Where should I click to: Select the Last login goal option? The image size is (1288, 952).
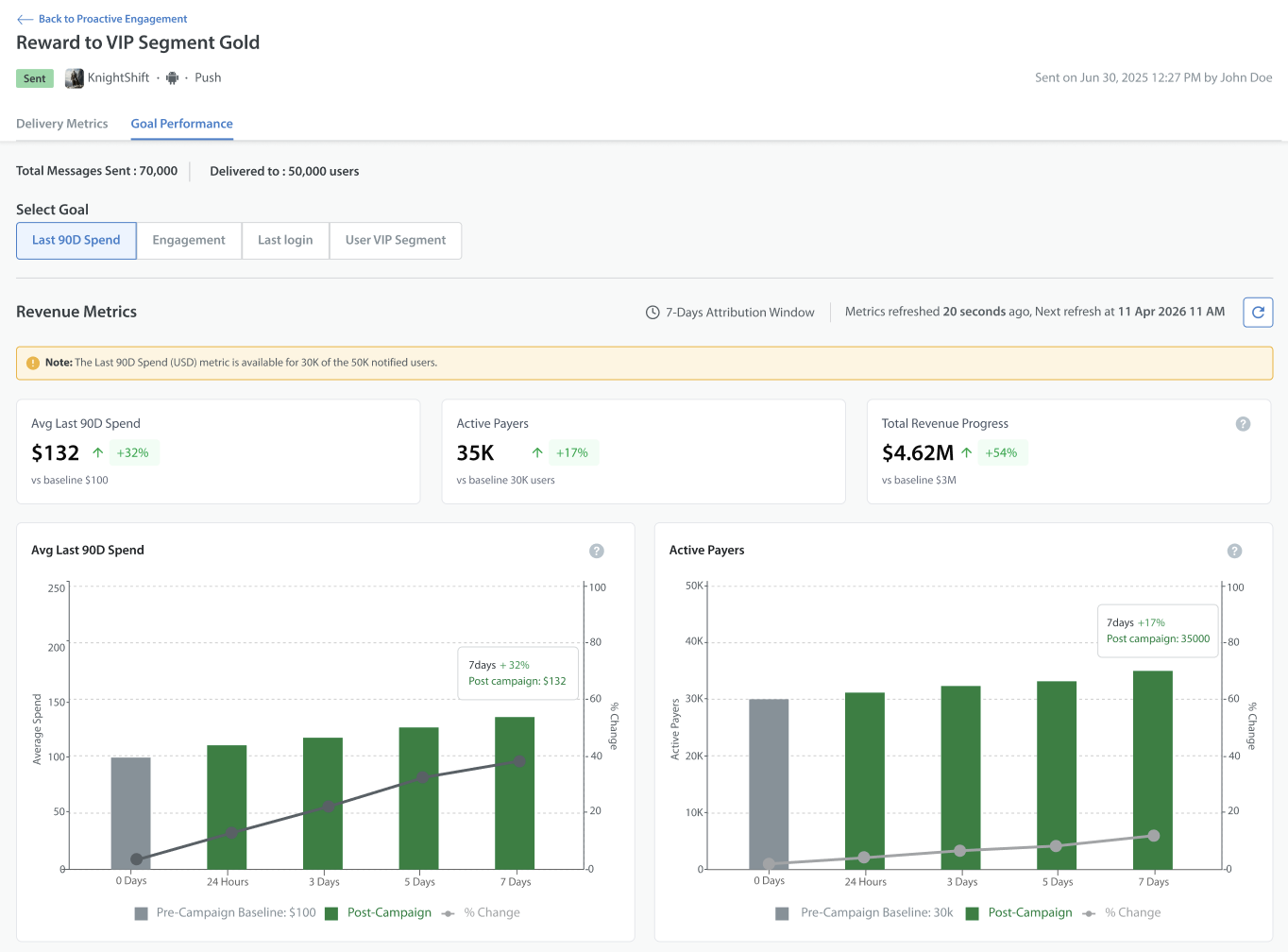[285, 240]
